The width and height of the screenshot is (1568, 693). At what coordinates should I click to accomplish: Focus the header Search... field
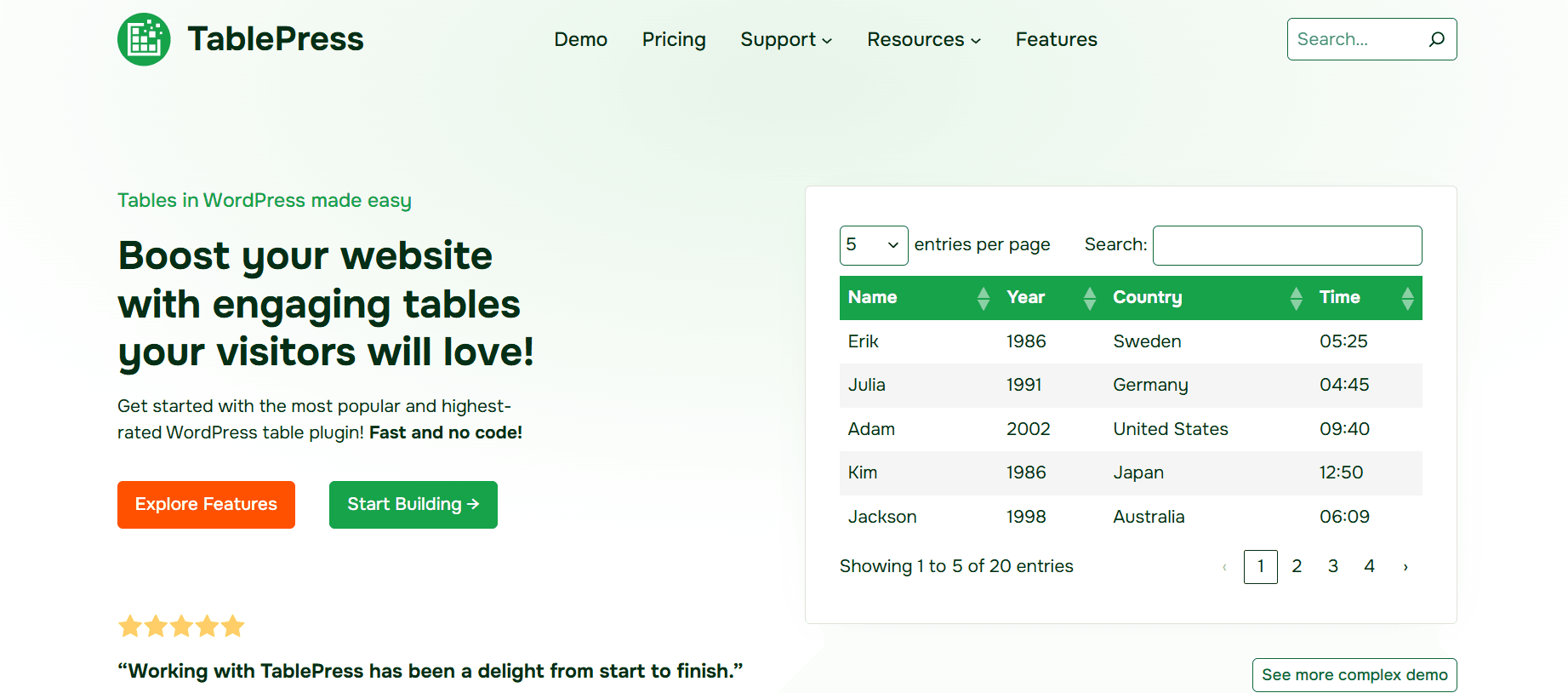[x=1357, y=39]
